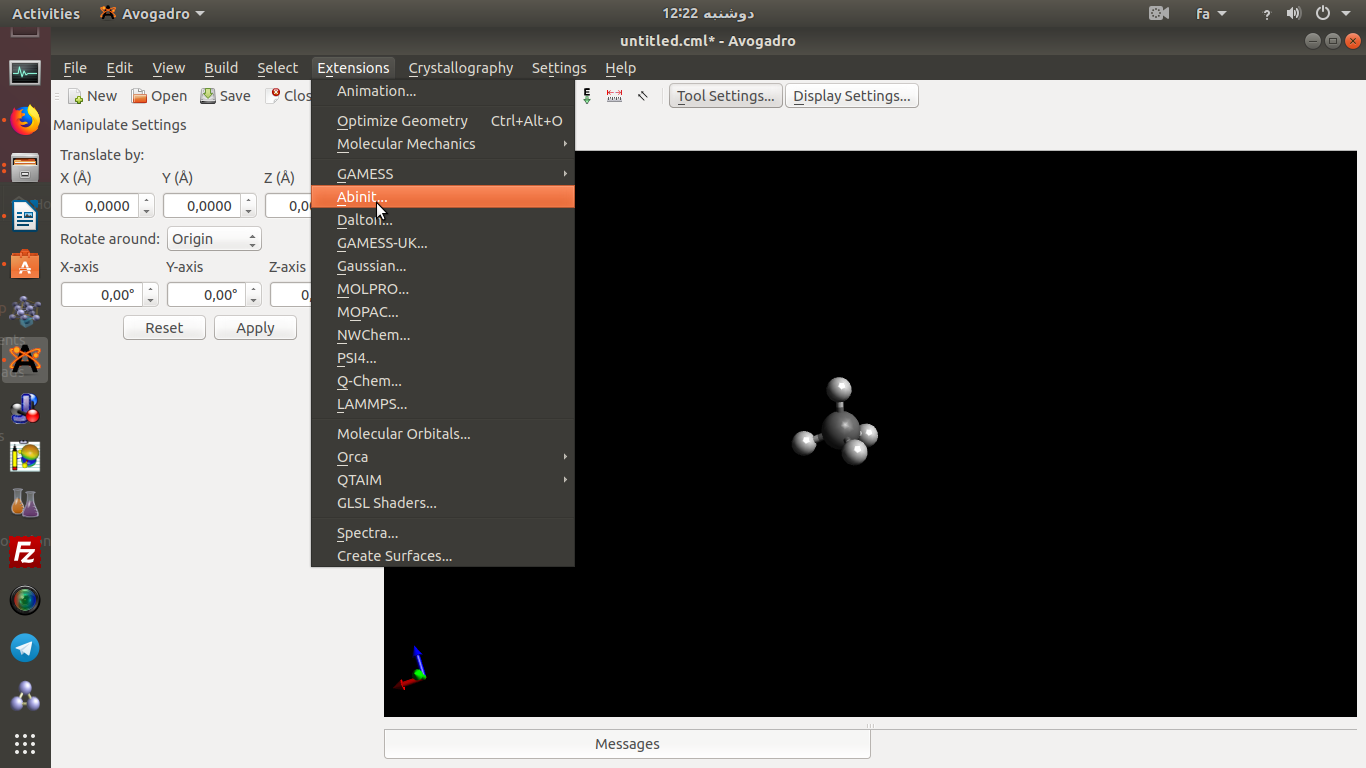The height and width of the screenshot is (768, 1366).
Task: Choose Abinit... from the Extensions menu
Action: [x=443, y=197]
